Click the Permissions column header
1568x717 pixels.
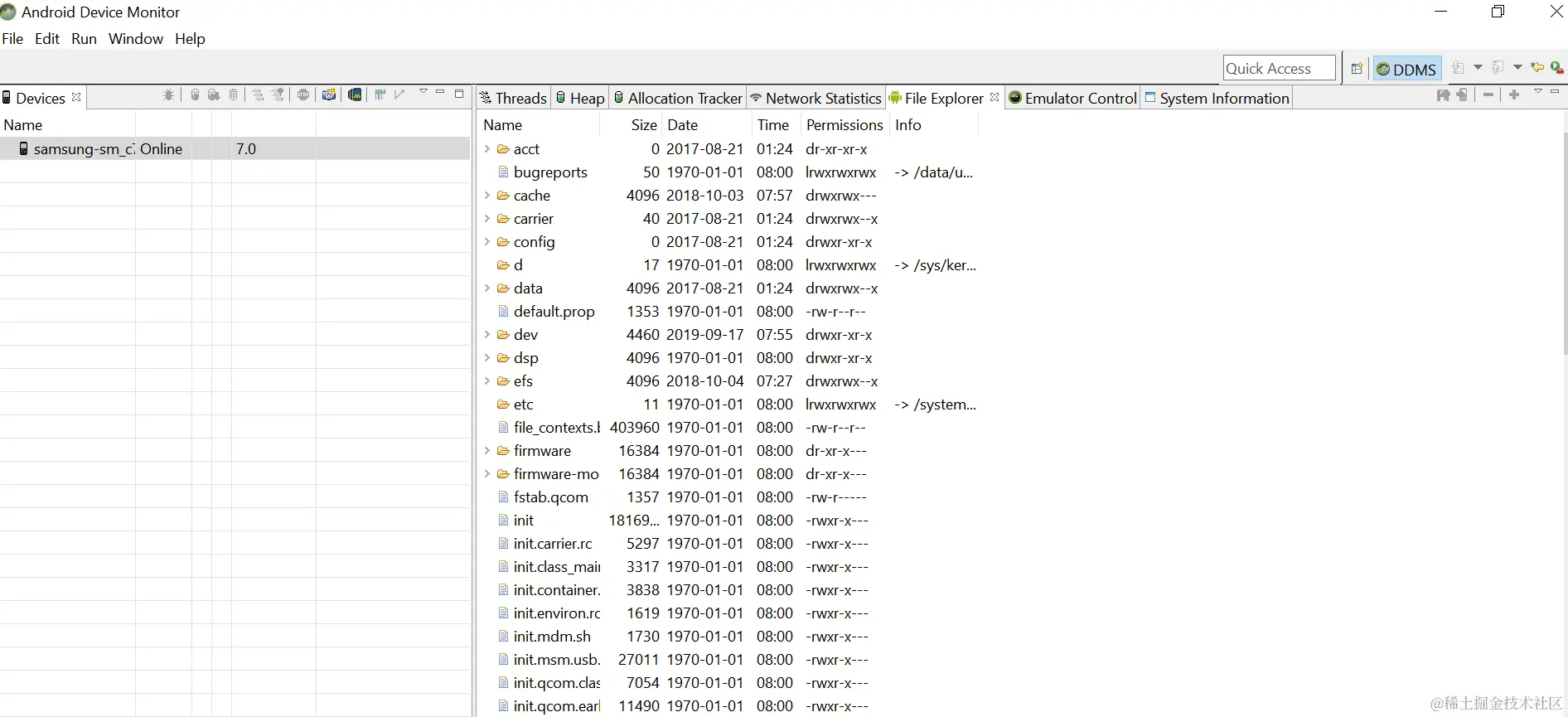click(844, 125)
